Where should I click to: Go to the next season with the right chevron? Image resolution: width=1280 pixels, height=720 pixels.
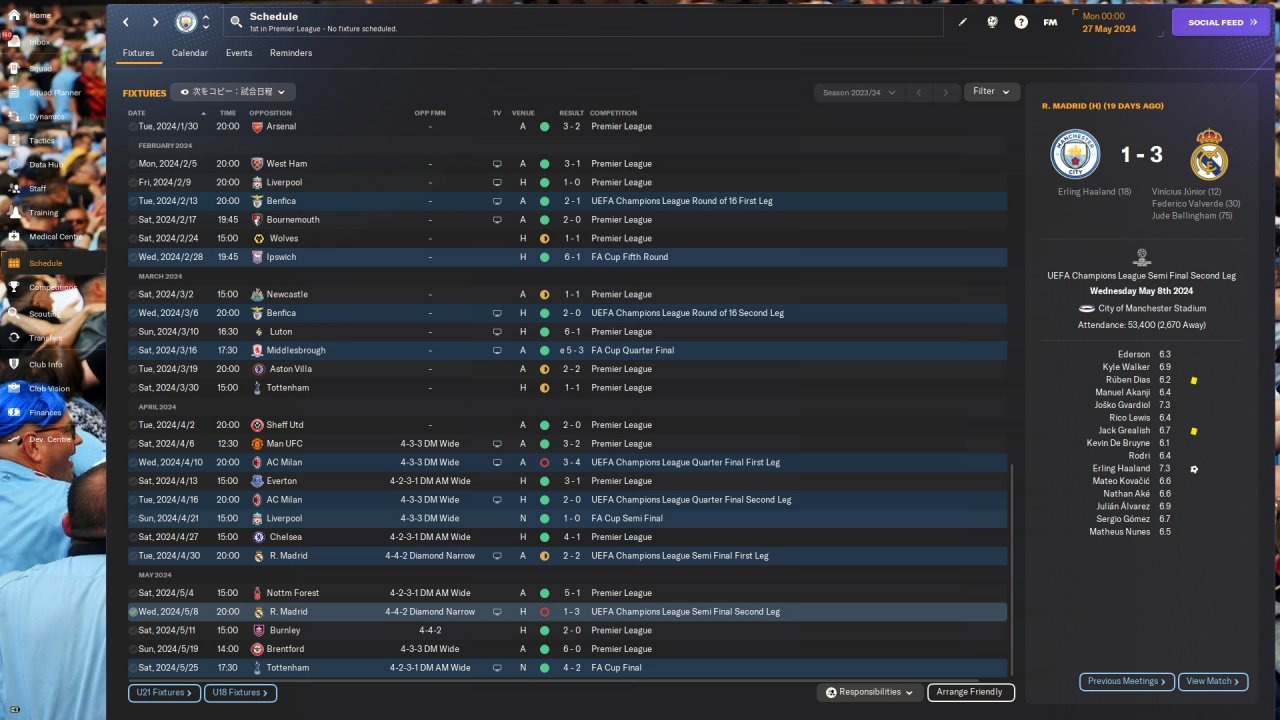click(946, 93)
